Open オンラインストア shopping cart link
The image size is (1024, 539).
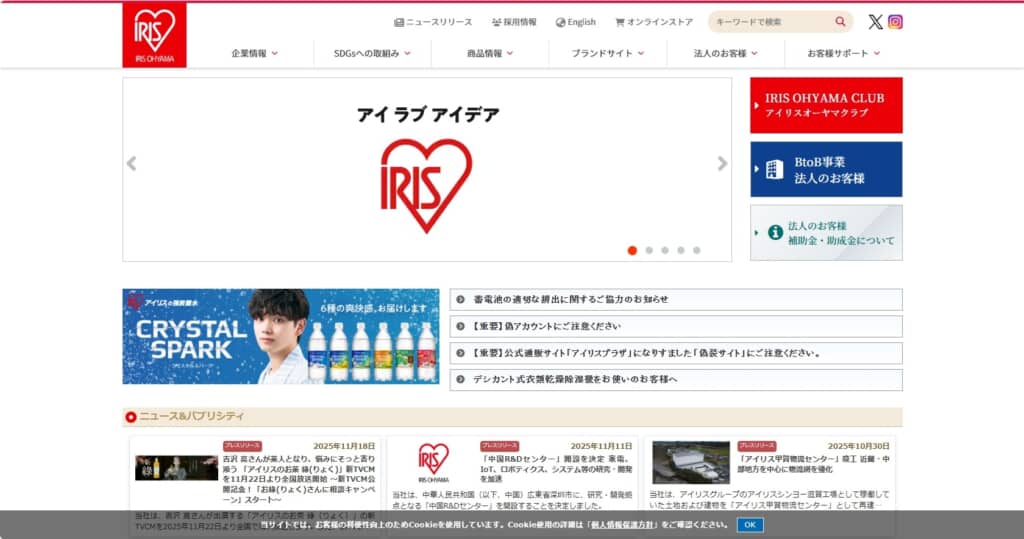(x=654, y=22)
